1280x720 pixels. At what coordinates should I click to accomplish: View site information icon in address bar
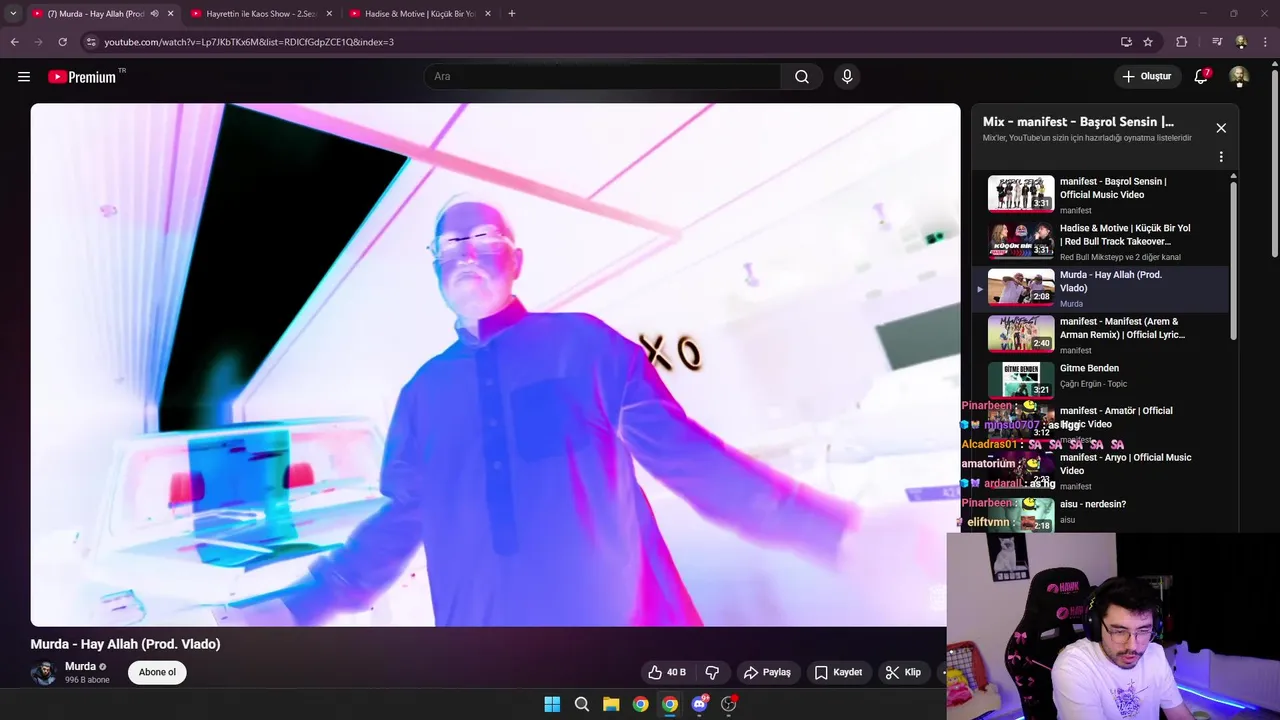[91, 42]
